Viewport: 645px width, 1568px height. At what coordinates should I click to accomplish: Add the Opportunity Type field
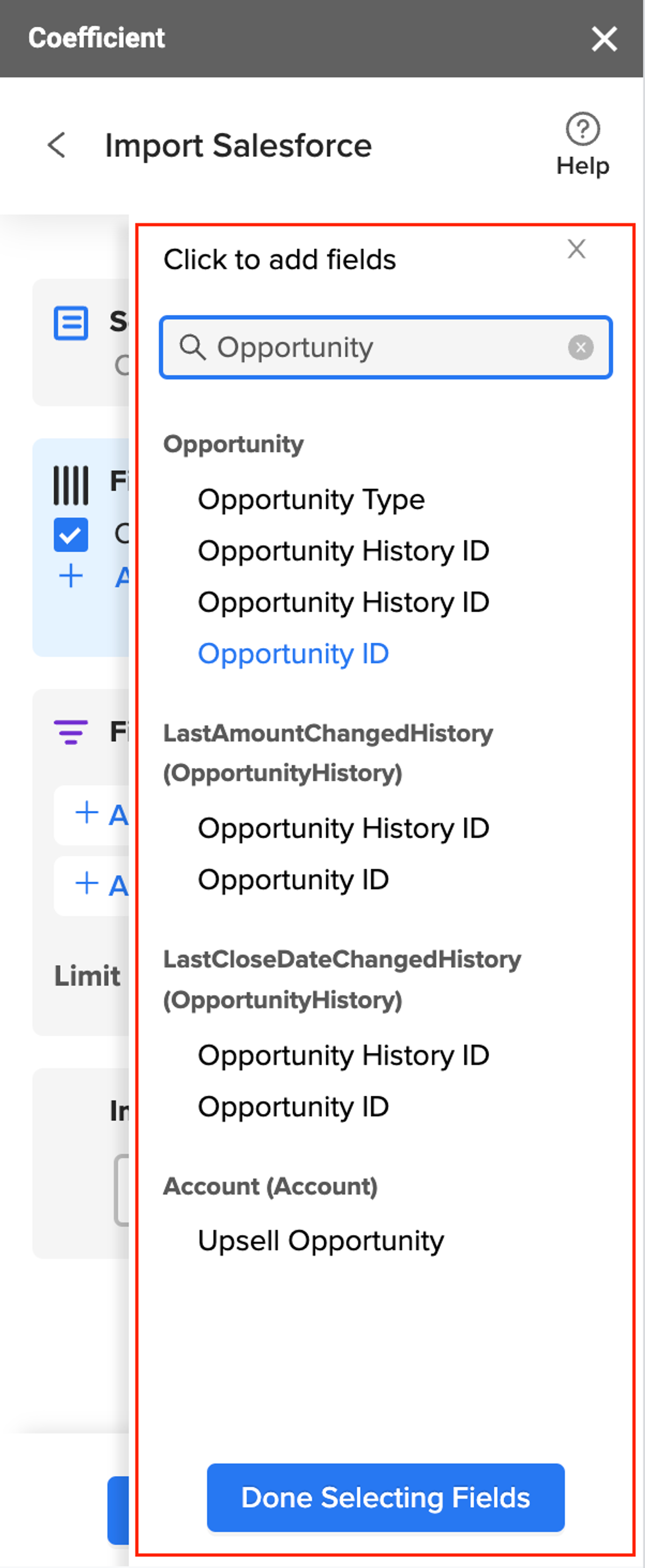(x=311, y=500)
